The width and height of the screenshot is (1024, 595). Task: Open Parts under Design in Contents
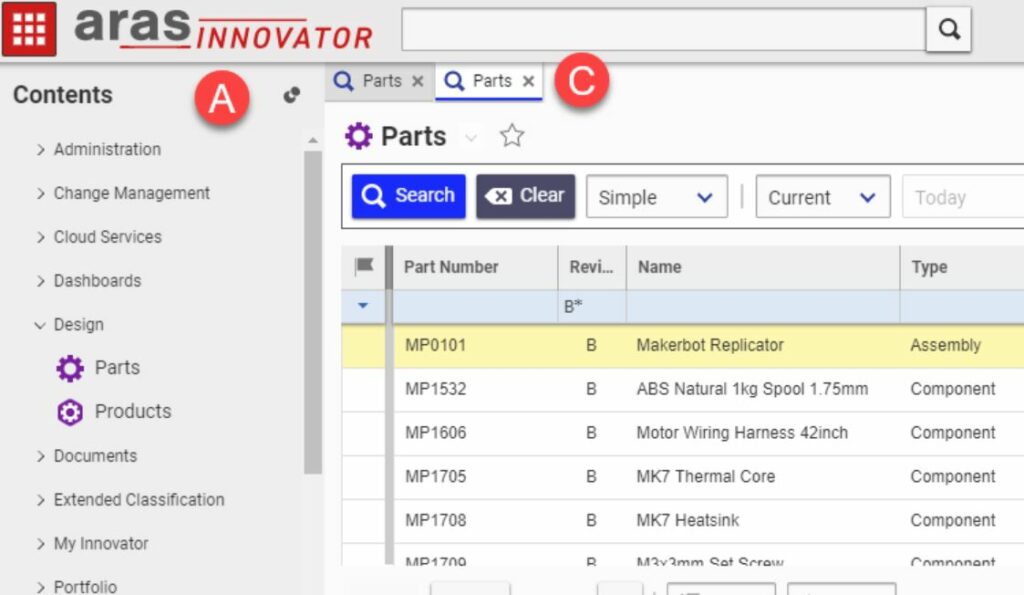point(118,368)
